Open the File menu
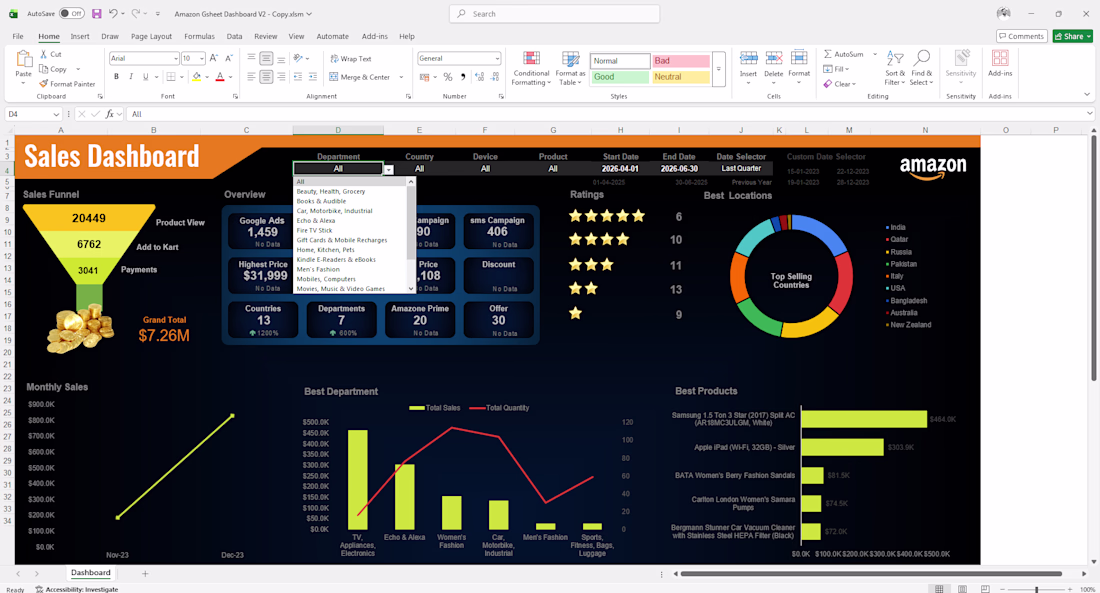The width and height of the screenshot is (1100, 593). (x=18, y=36)
